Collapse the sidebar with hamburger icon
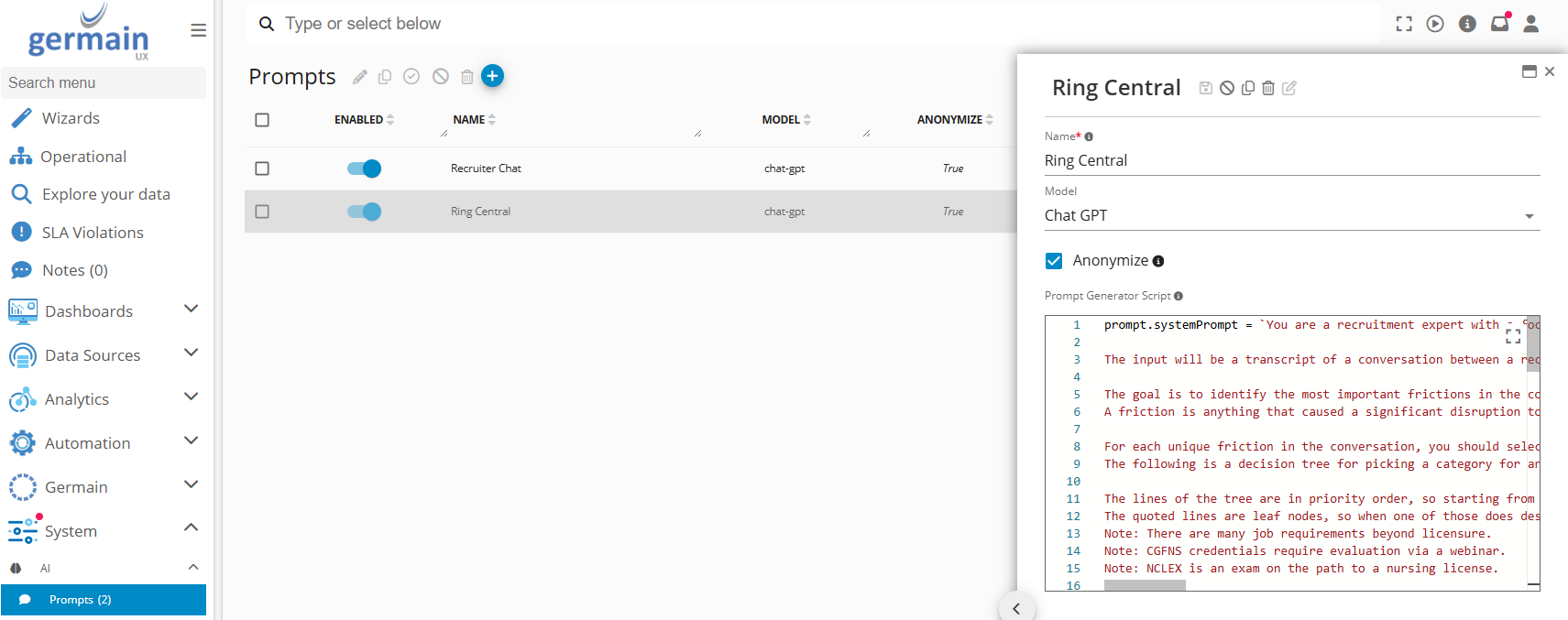Viewport: 1568px width, 620px height. [198, 30]
